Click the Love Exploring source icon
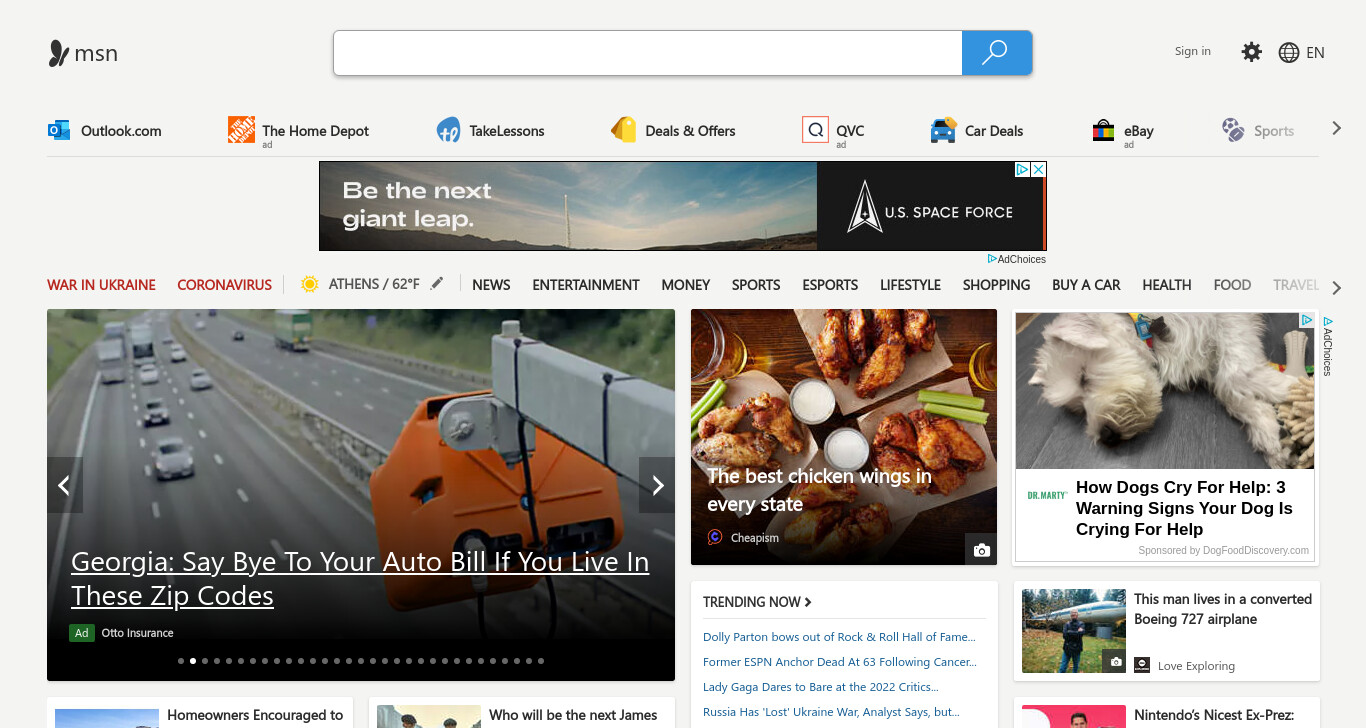This screenshot has width=1366, height=728. pos(1142,665)
